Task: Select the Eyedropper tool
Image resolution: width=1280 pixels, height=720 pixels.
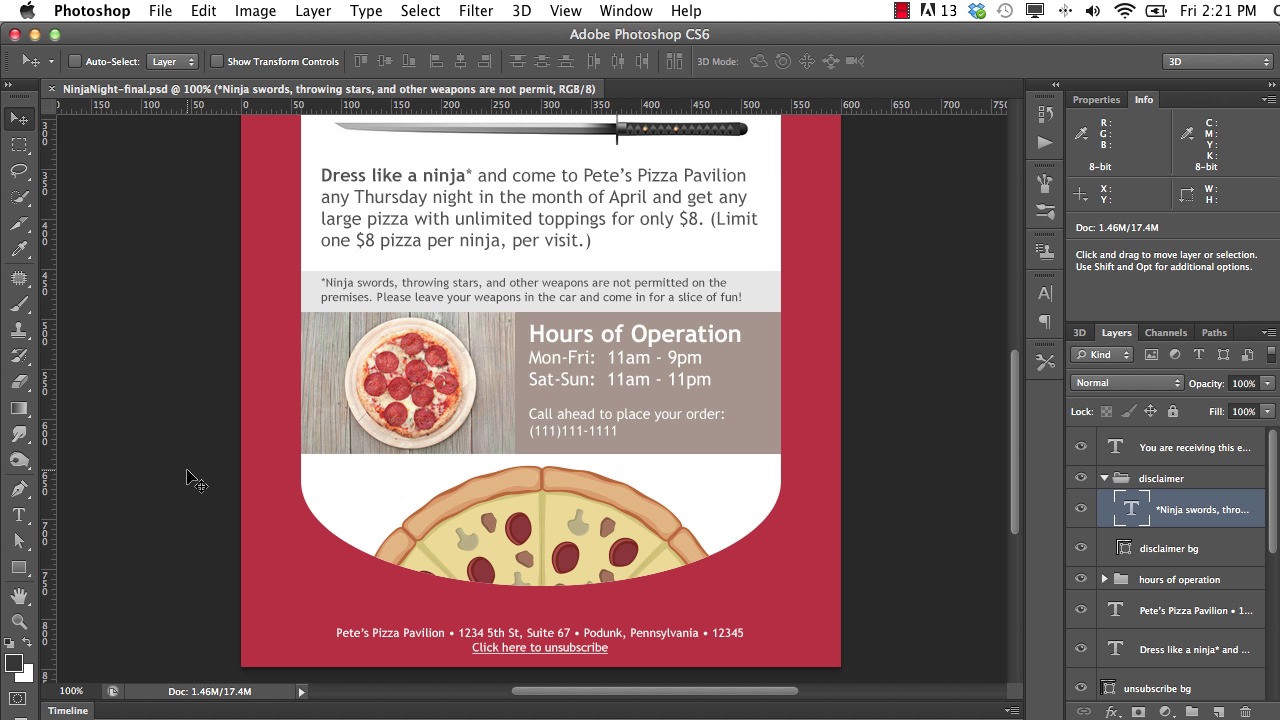Action: (19, 250)
